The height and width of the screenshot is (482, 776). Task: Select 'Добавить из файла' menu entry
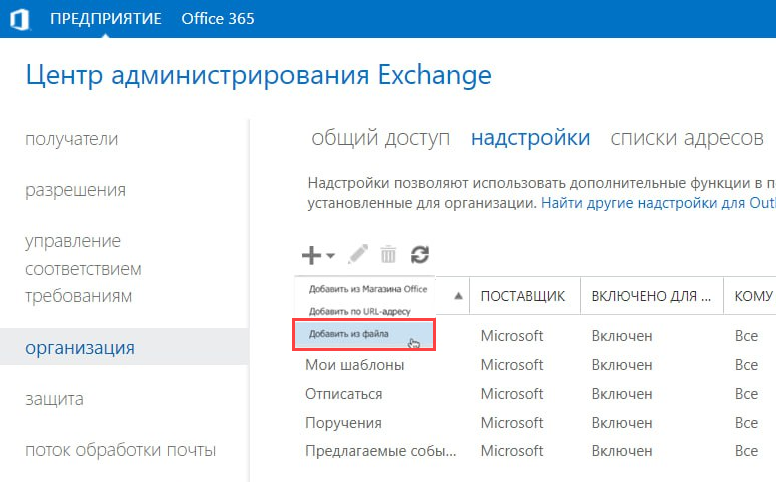pos(349,334)
